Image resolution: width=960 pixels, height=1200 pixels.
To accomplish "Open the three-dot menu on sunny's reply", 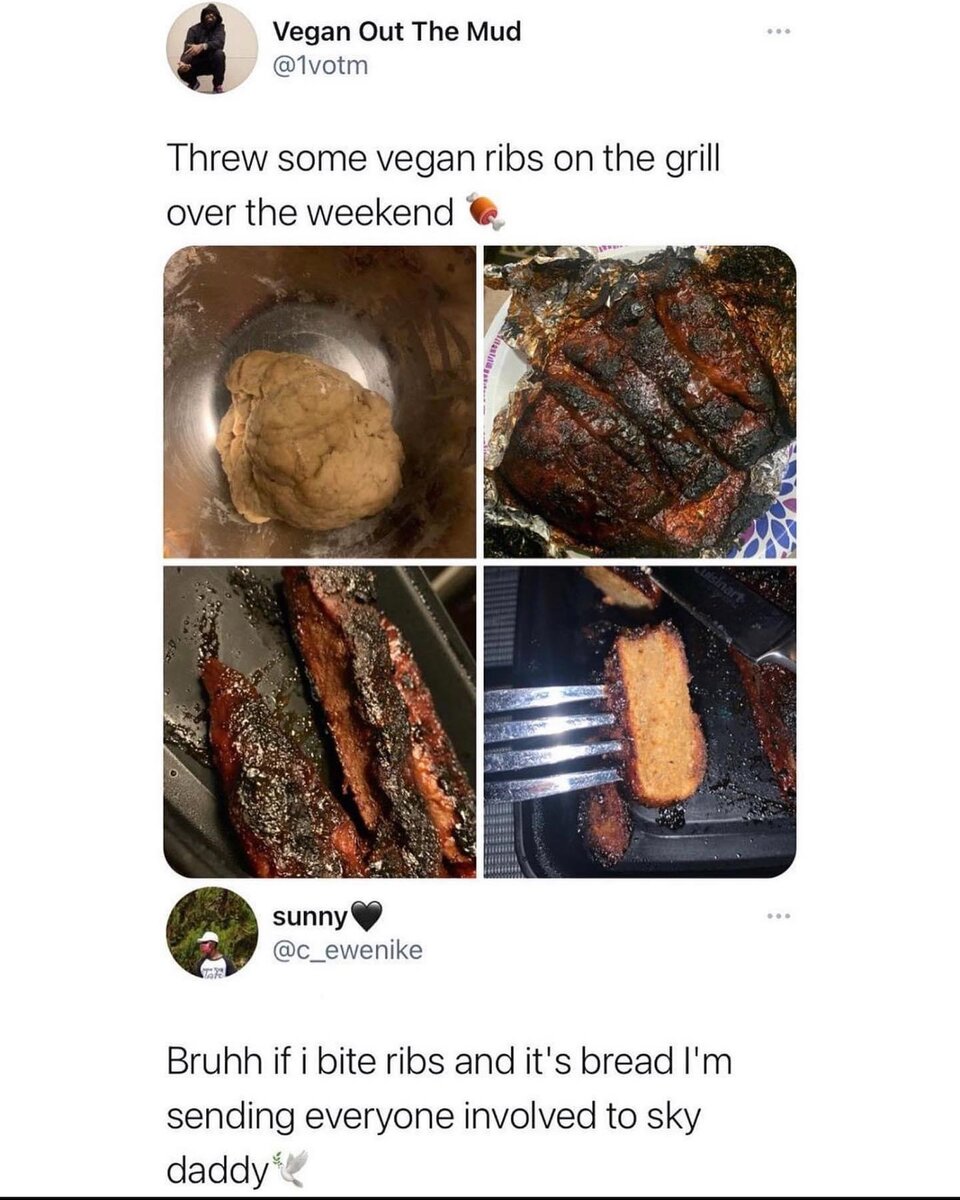I will [x=779, y=916].
